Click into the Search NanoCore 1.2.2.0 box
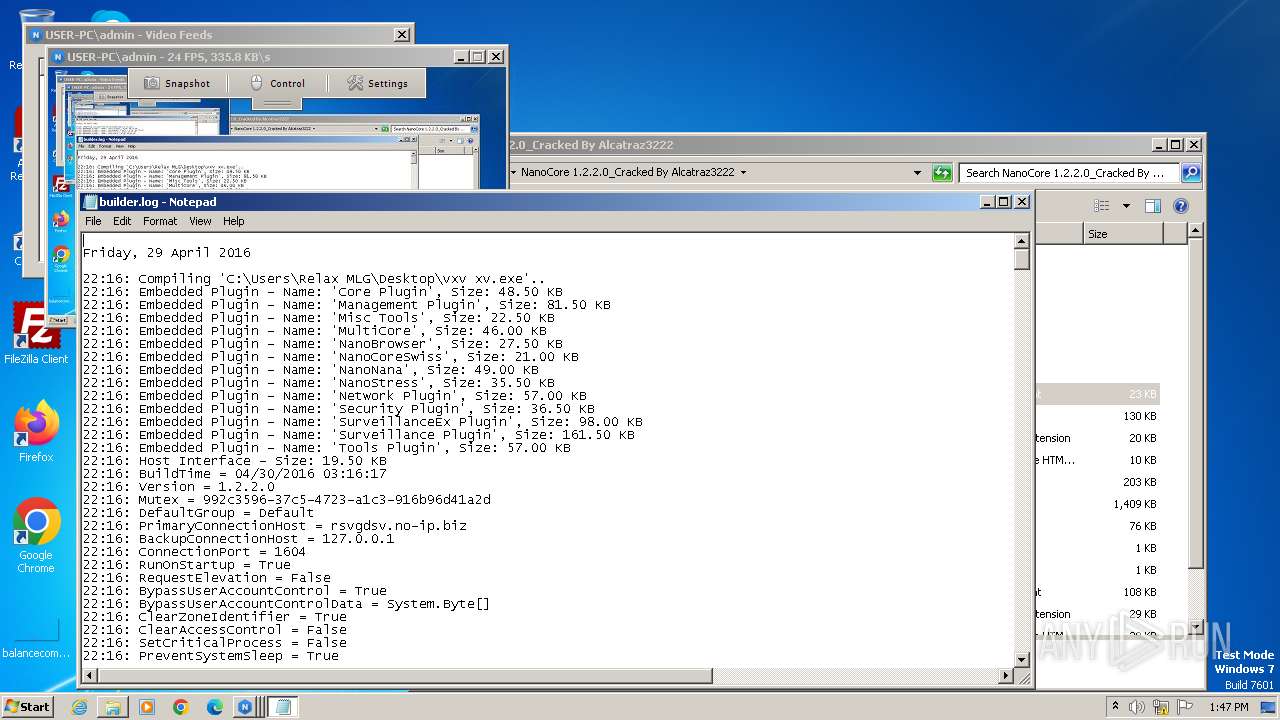Viewport: 1280px width, 720px height. [1069, 173]
